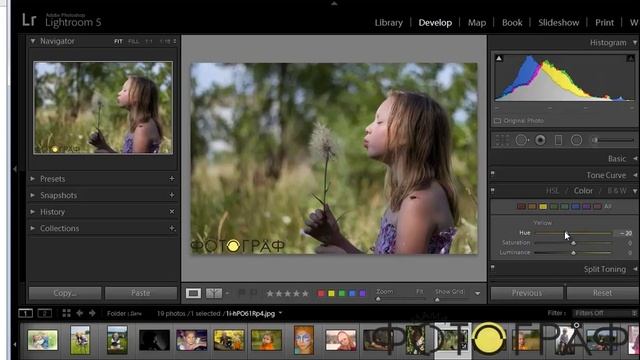Select the Green color channel swatch
Screen dimensions: 640x360
click(553, 207)
